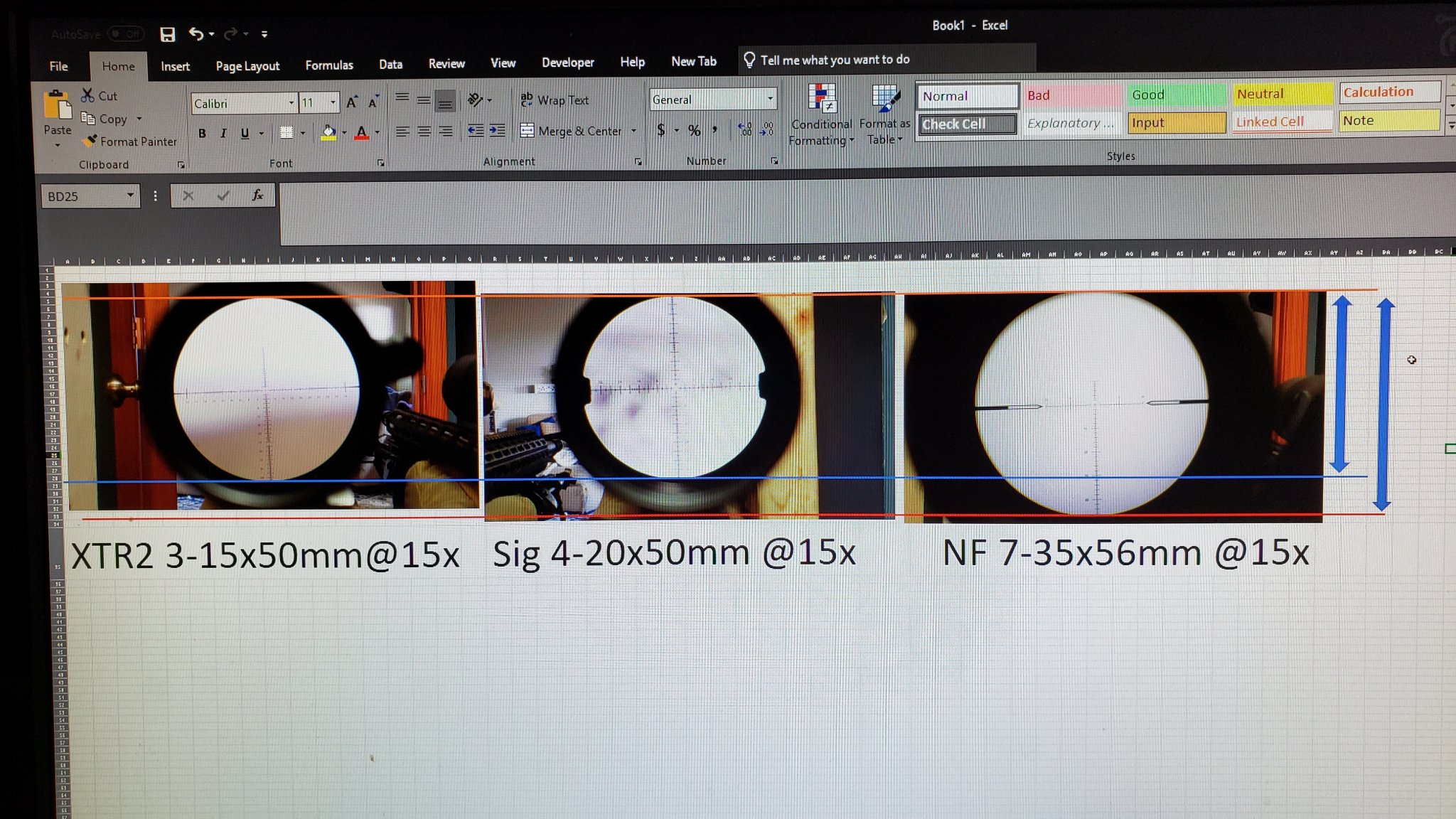Open the Merge & Center dropdown arrow

click(x=633, y=131)
